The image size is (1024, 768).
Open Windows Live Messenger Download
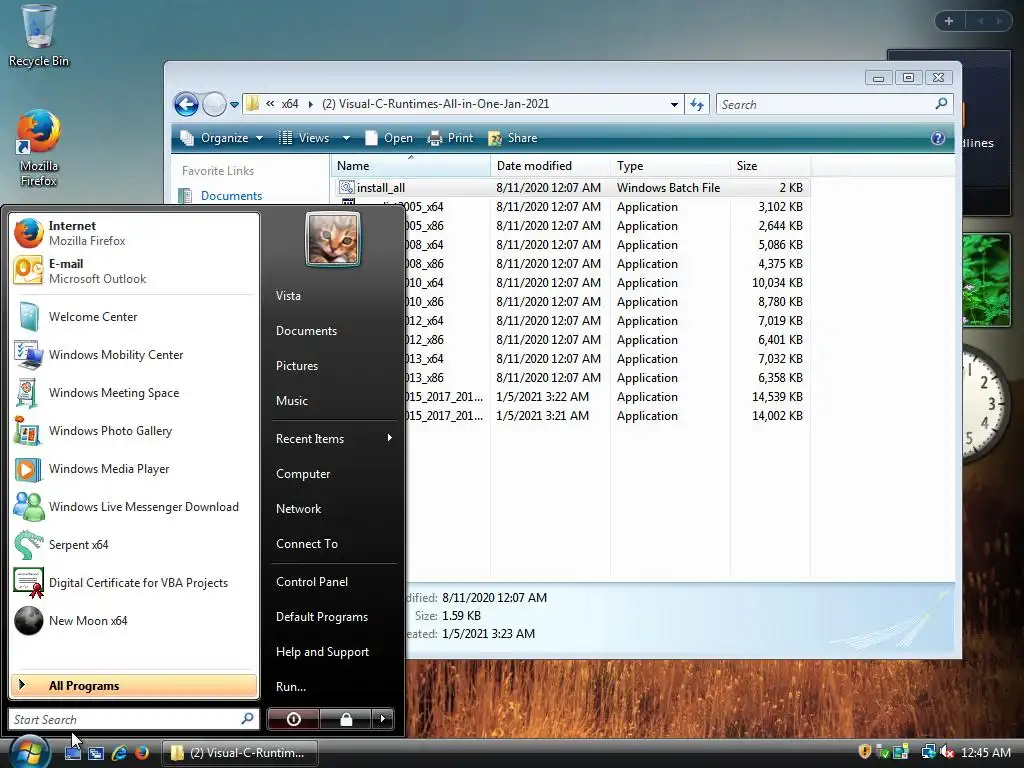[x=135, y=507]
